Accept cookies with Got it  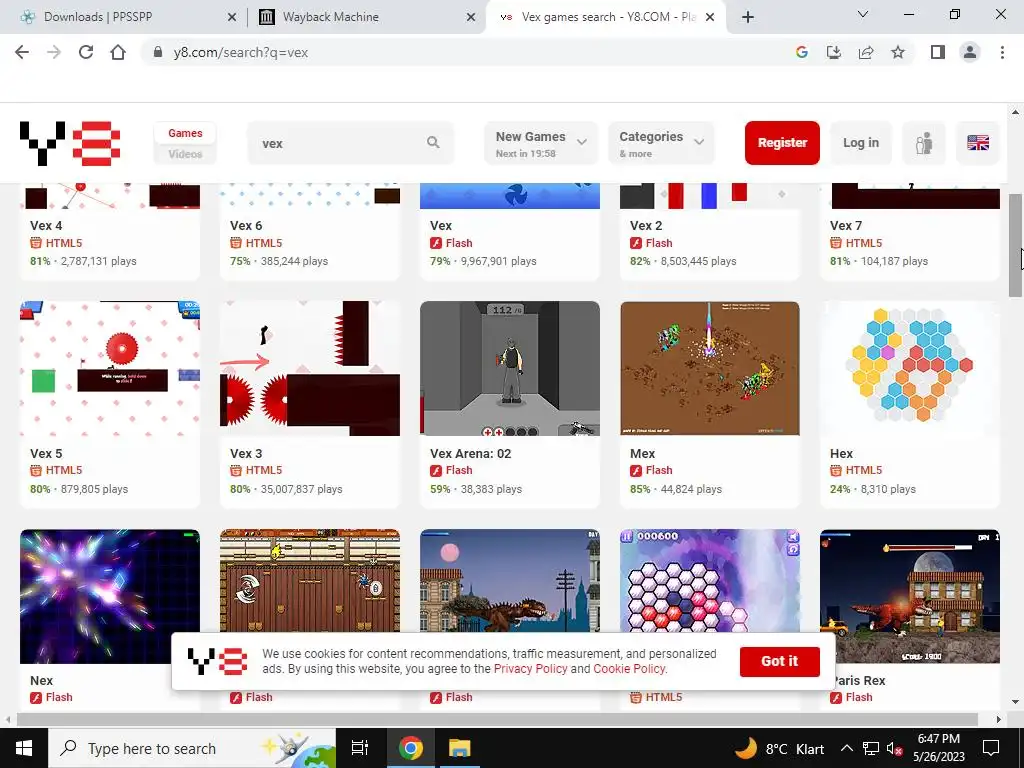point(780,662)
